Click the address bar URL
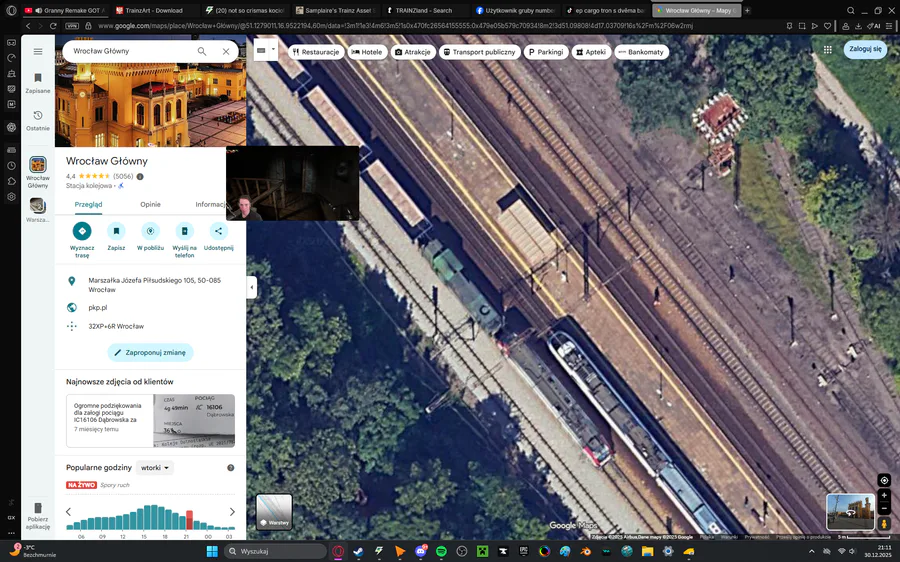Viewport: 900px width, 562px height. pos(395,26)
